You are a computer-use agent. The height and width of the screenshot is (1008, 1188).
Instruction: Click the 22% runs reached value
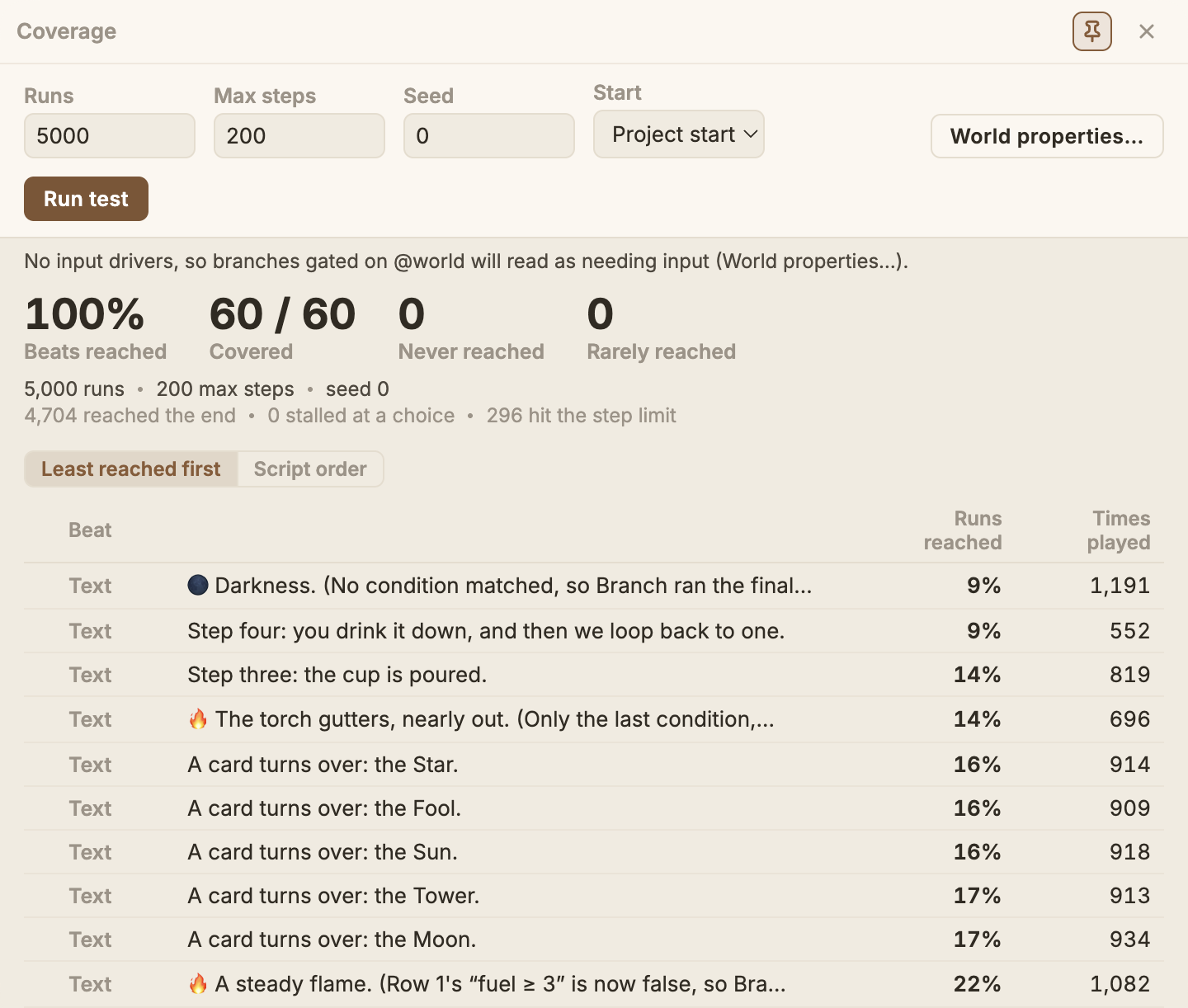977,984
